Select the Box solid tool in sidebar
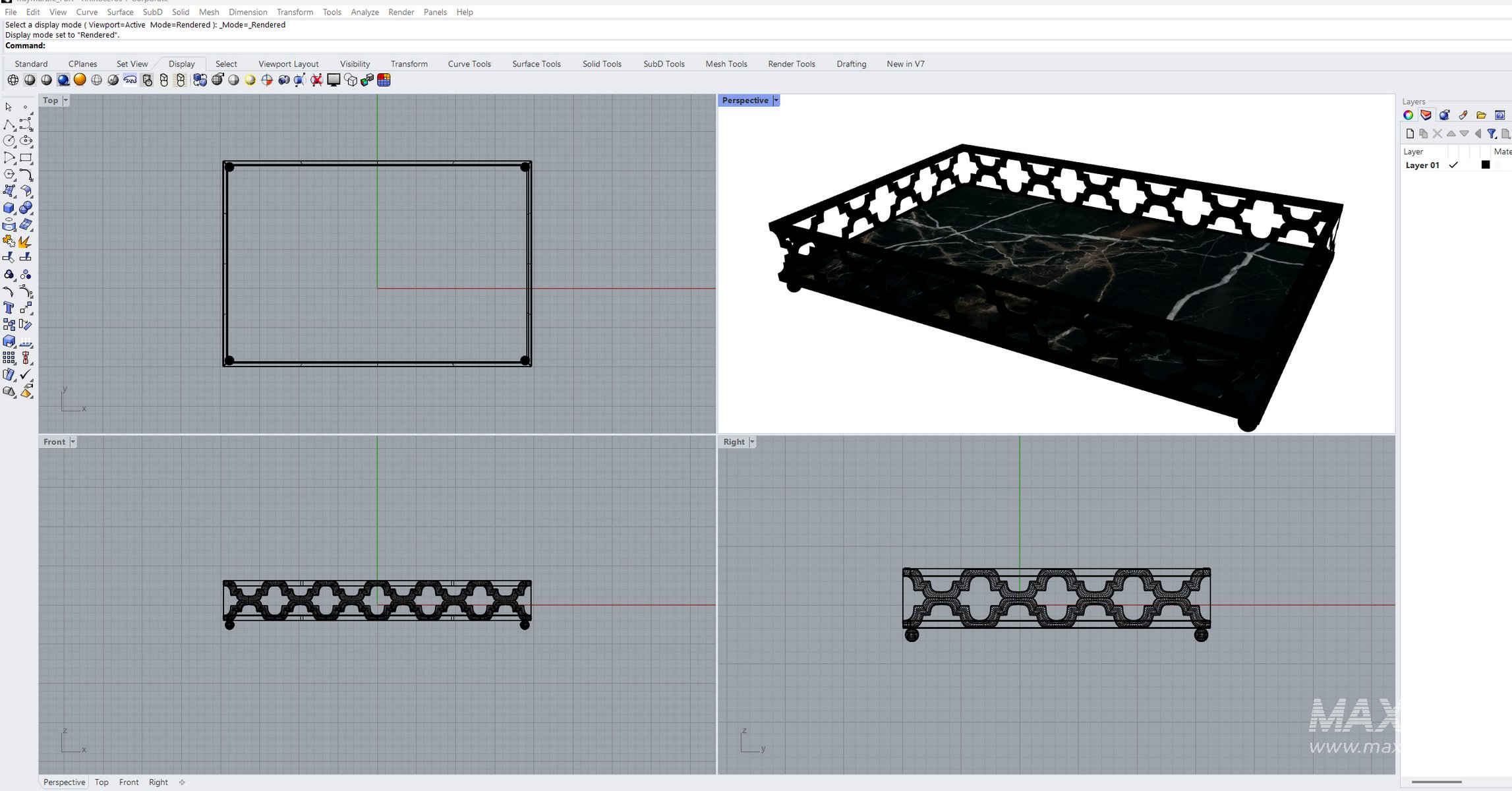 click(9, 208)
